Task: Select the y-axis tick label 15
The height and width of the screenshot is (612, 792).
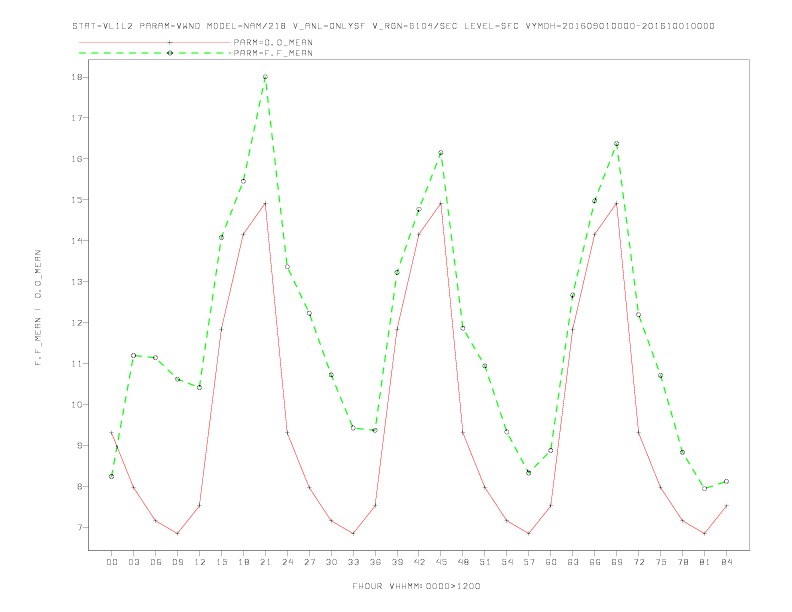Action: (x=78, y=200)
